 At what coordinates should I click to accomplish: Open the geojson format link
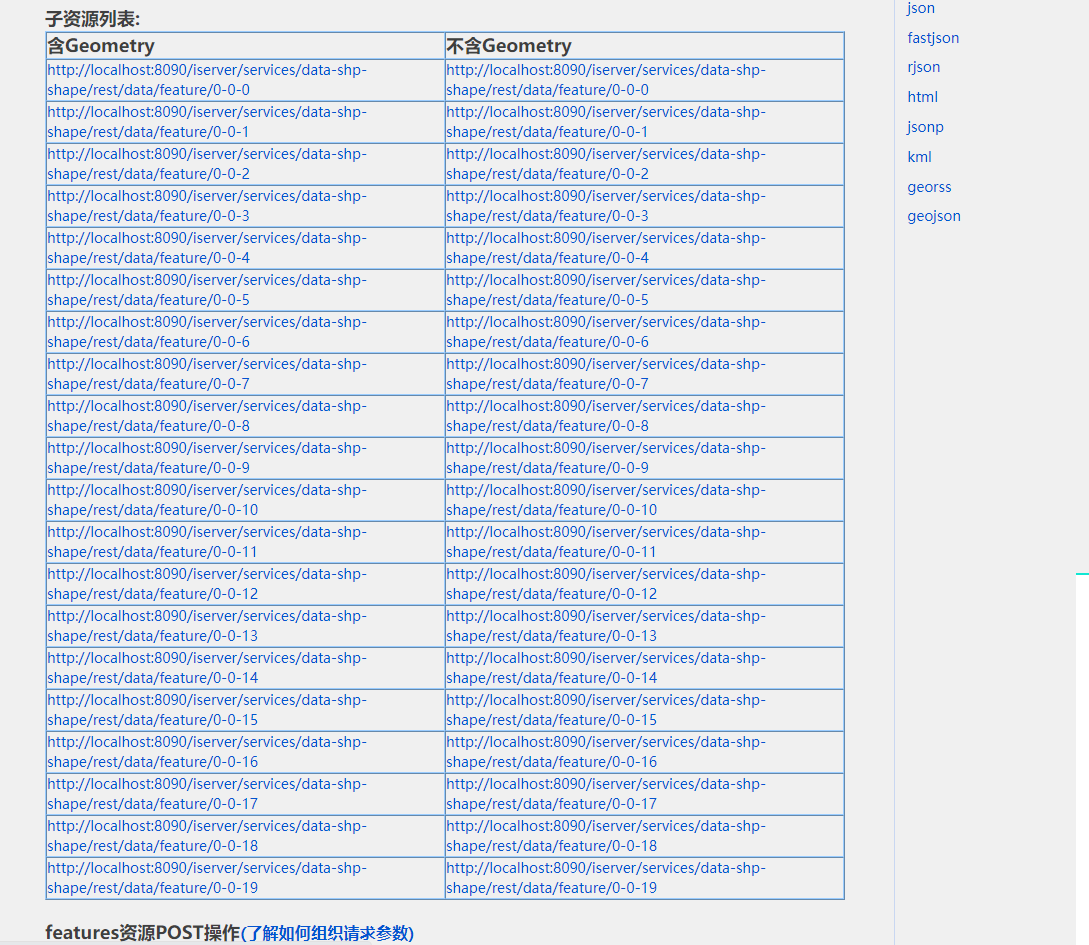pos(933,216)
